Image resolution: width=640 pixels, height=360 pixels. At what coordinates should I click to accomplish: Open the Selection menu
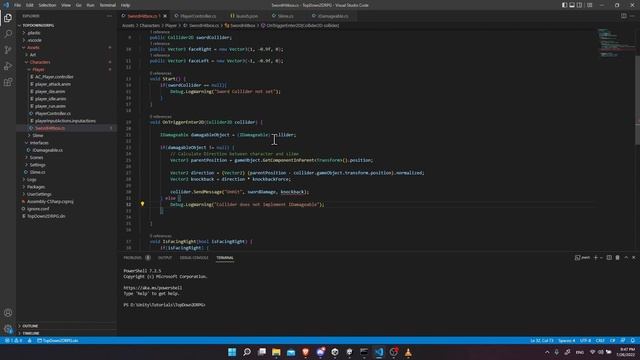pyautogui.click(x=47, y=5)
